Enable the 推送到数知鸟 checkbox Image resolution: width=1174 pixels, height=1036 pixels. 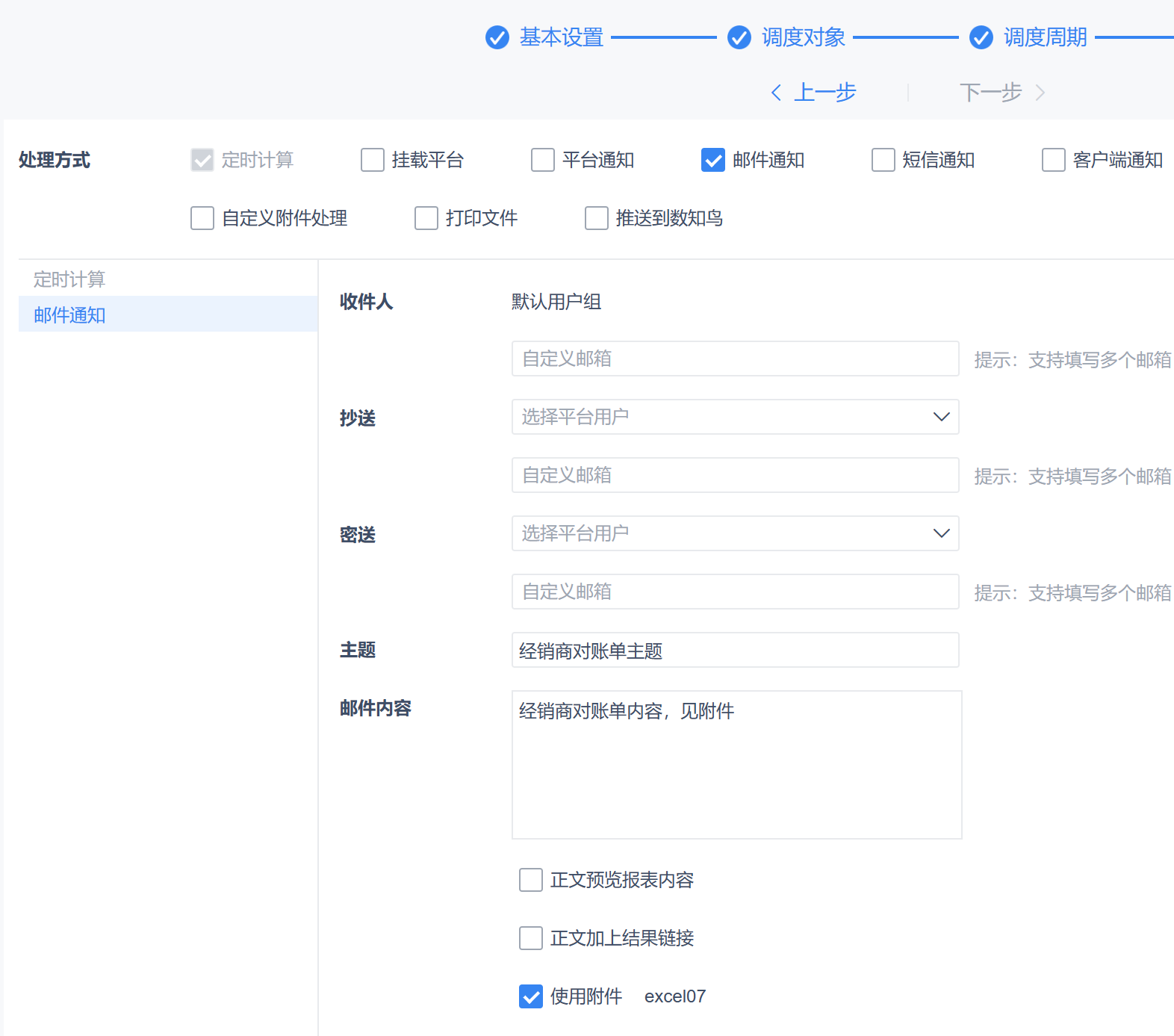click(x=597, y=218)
